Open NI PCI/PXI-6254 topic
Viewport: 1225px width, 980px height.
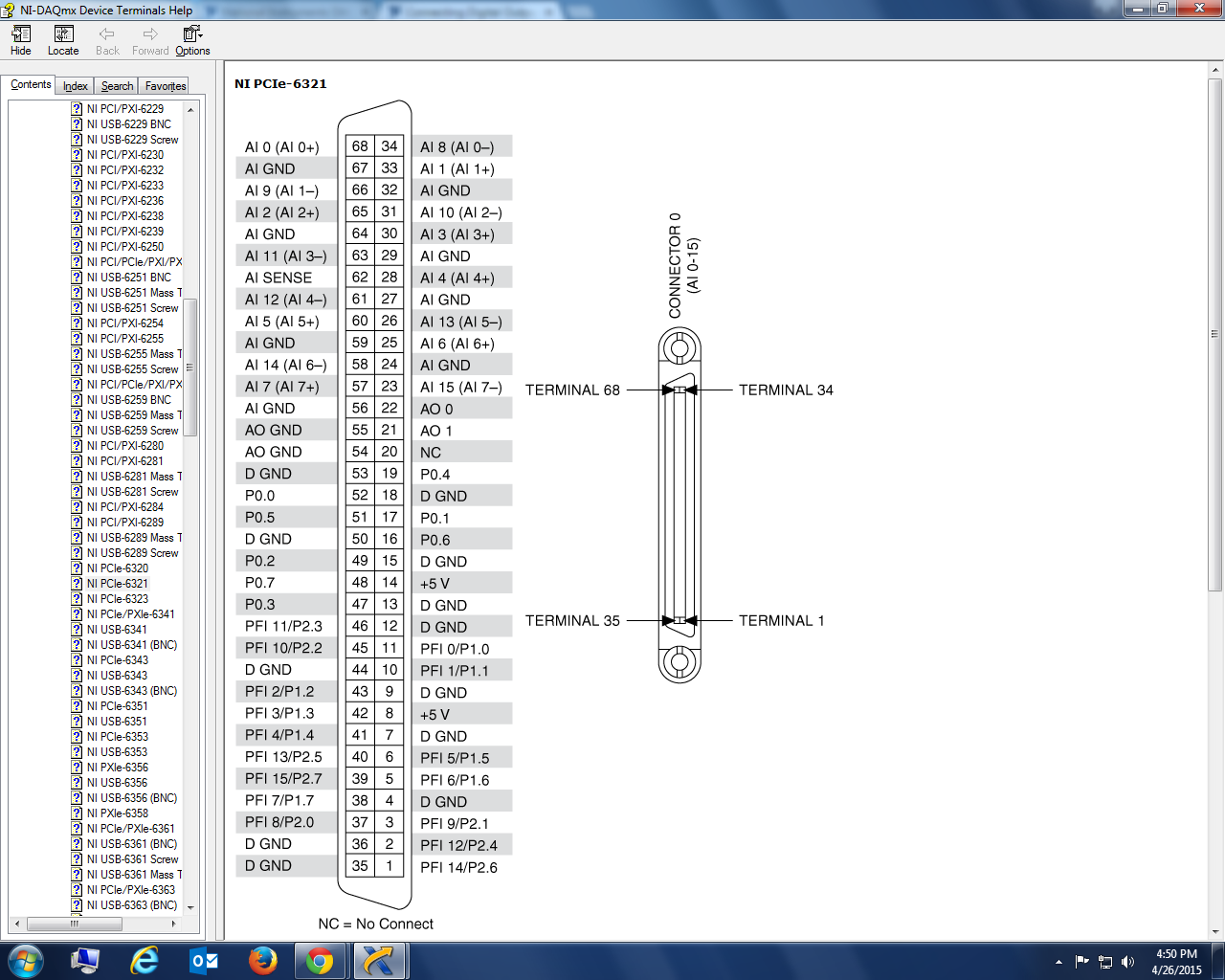click(124, 323)
